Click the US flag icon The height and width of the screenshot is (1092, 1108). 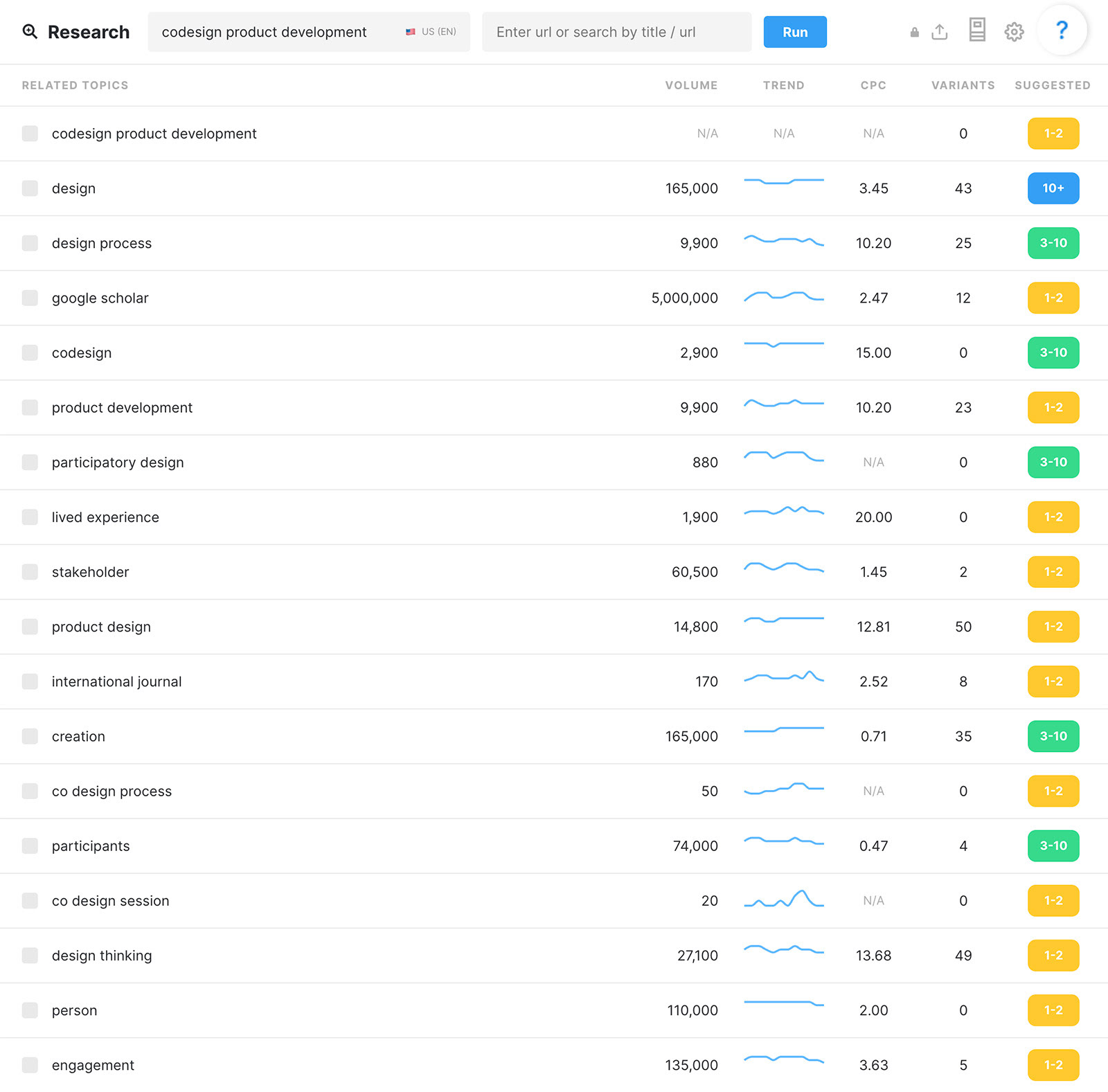click(x=411, y=32)
